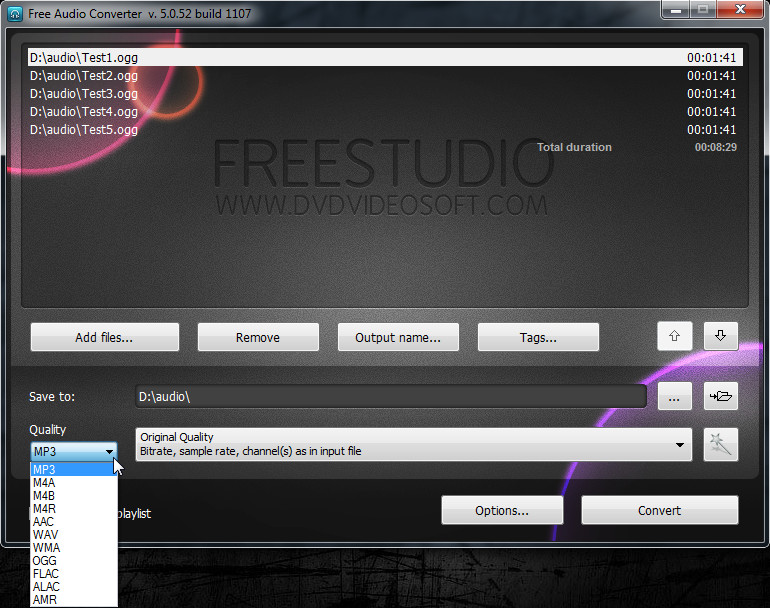Choose AMR in the format list
This screenshot has width=770, height=608.
coord(74,600)
